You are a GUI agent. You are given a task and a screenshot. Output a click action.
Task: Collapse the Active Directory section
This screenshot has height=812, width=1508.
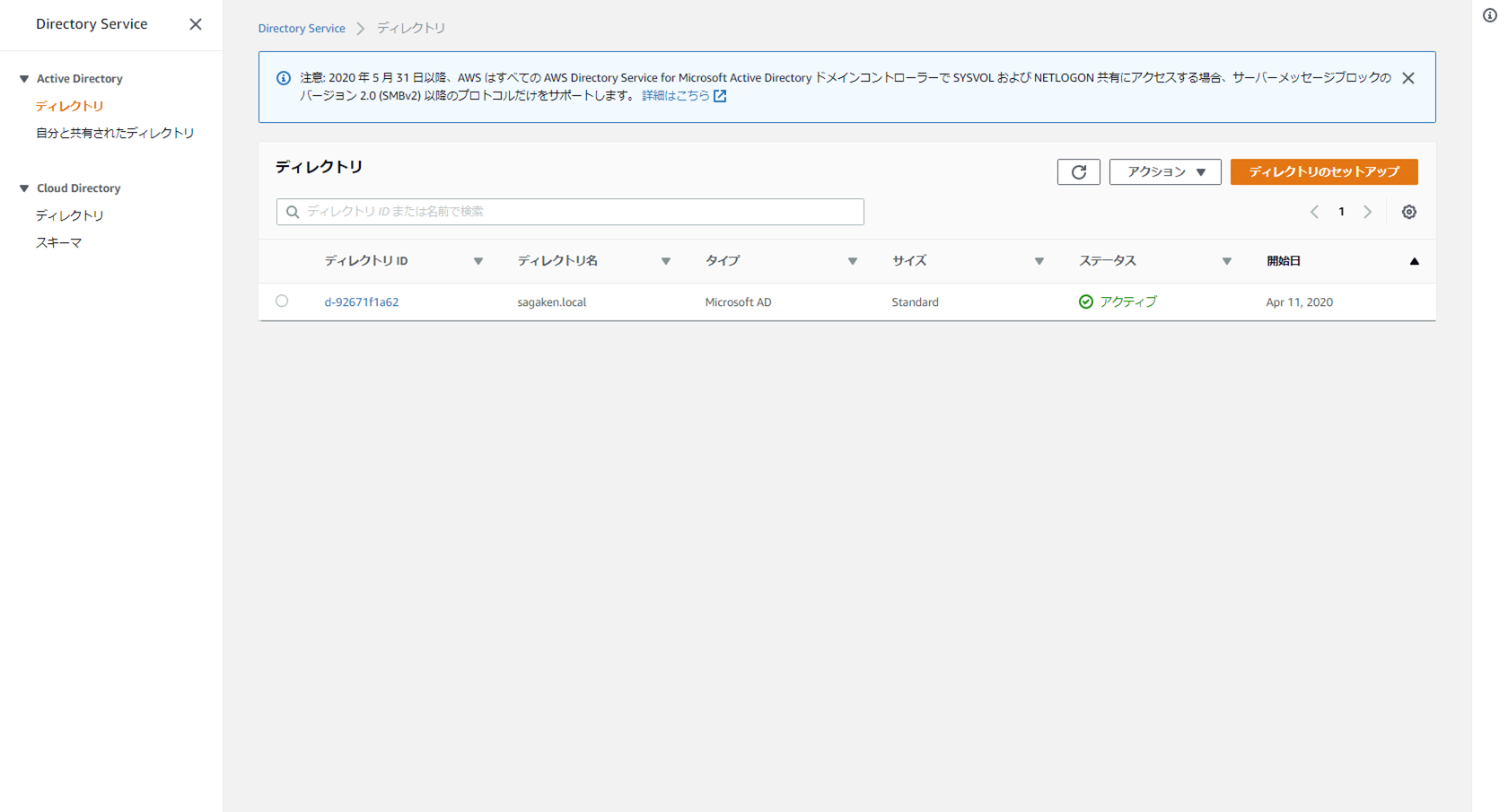[24, 79]
